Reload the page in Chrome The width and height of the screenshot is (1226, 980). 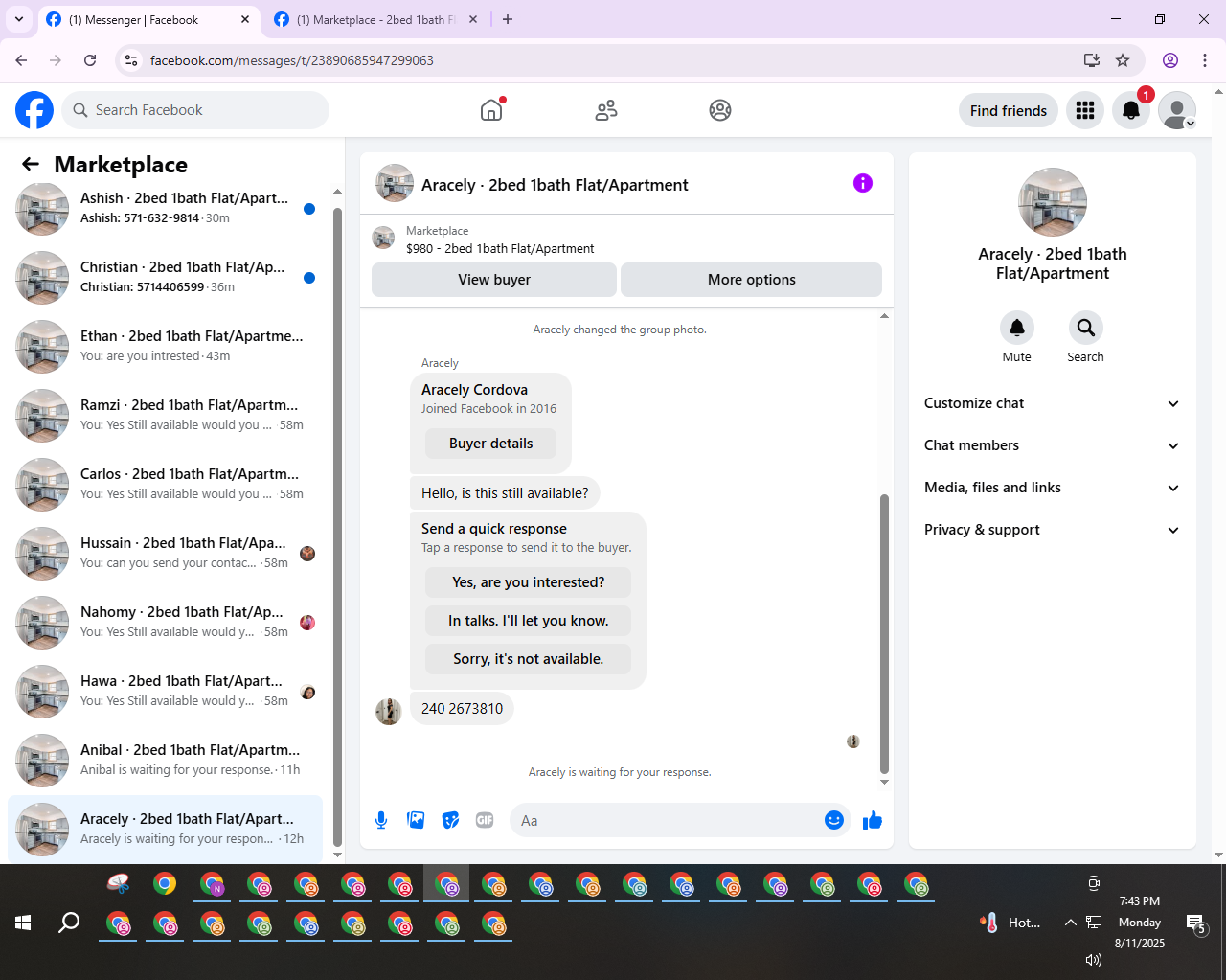[x=90, y=60]
